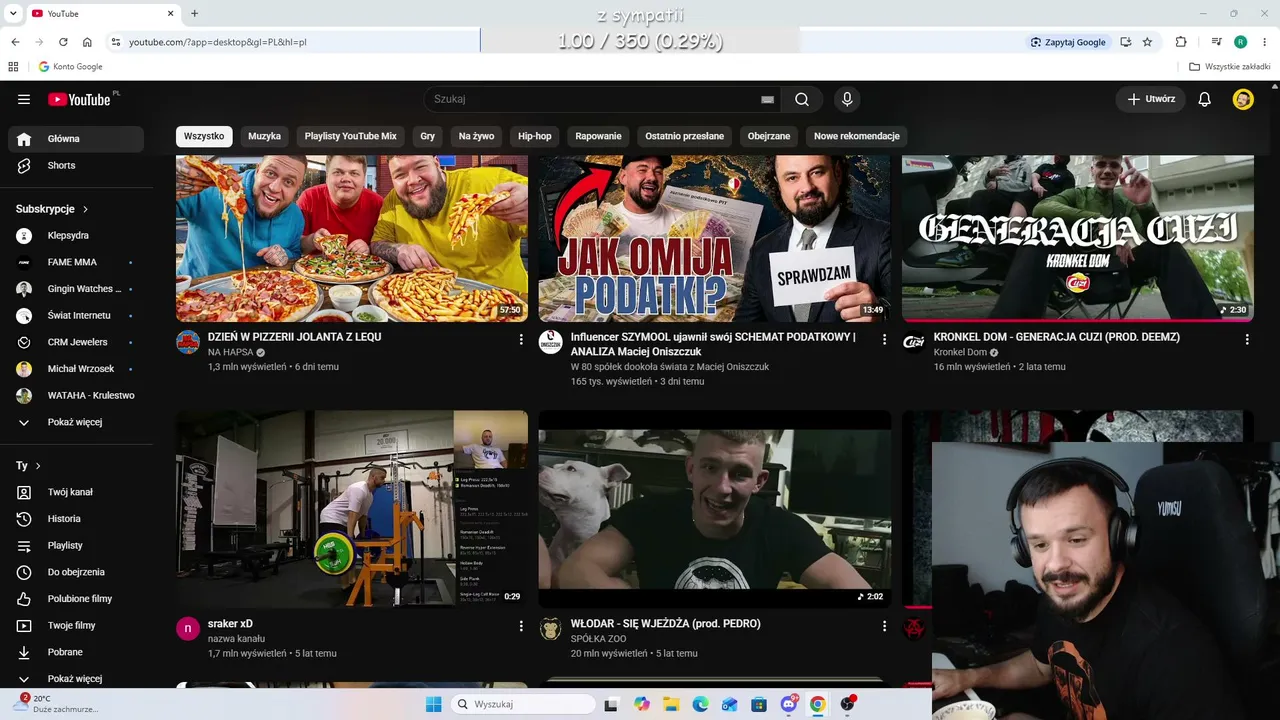
Task: Open the Konto Google bookmark
Action: click(x=70, y=67)
